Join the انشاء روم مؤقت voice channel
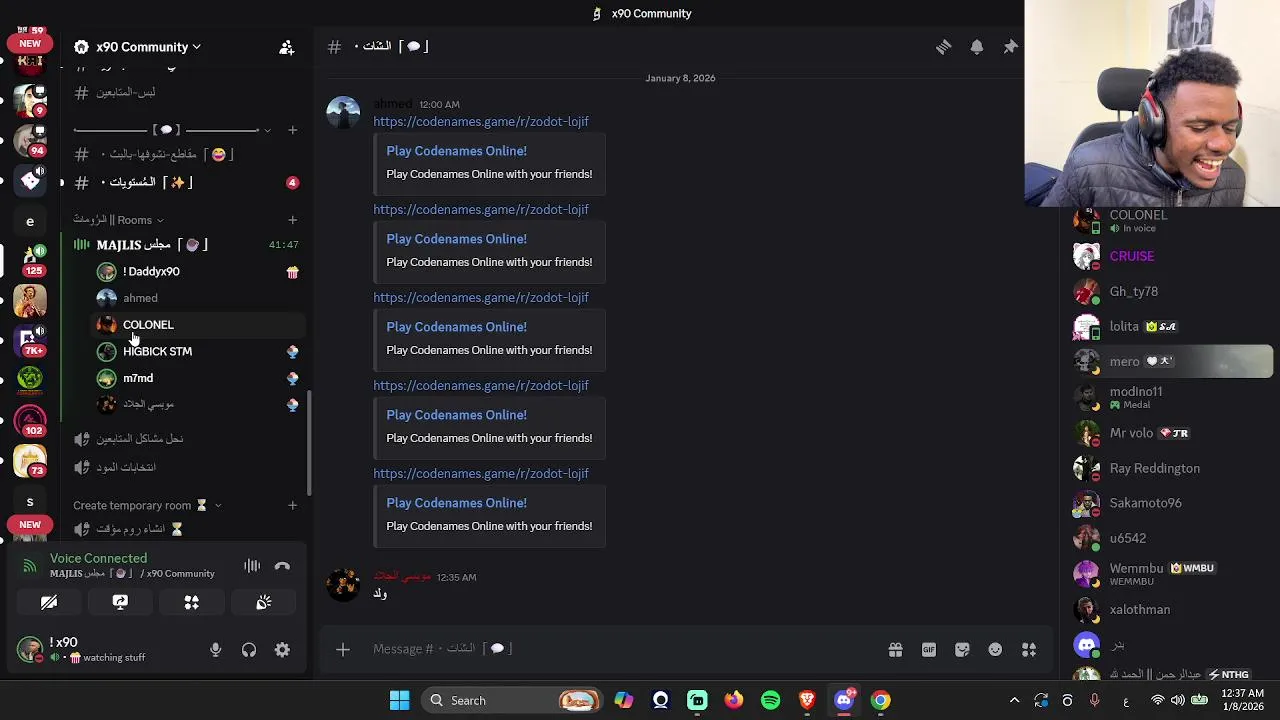Screen dimensions: 1280x720 [186, 529]
